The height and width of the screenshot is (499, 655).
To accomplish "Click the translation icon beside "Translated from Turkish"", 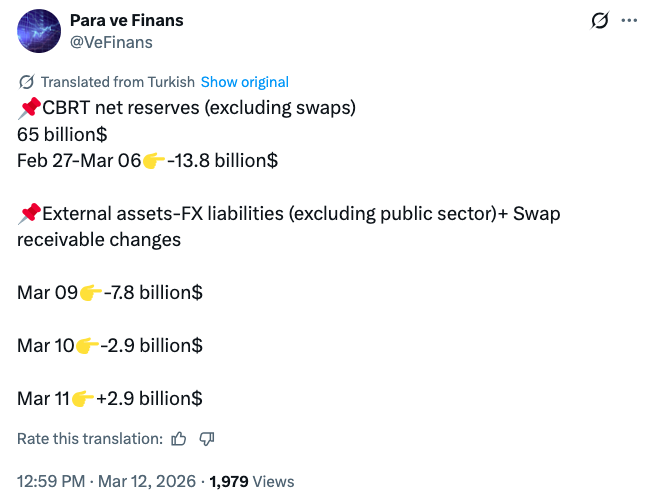I will [x=26, y=82].
